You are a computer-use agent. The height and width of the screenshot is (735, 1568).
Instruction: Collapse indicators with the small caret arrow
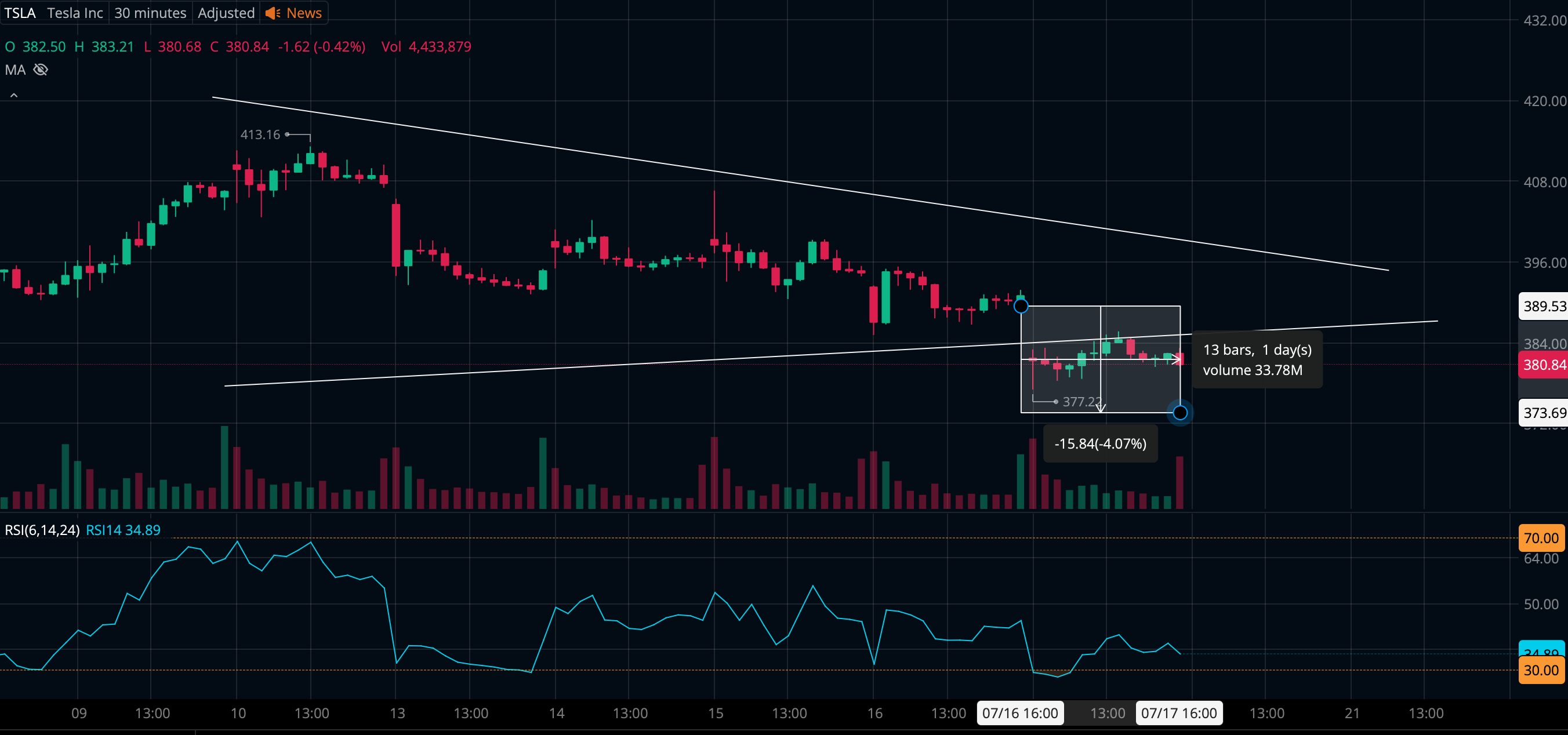[x=14, y=96]
